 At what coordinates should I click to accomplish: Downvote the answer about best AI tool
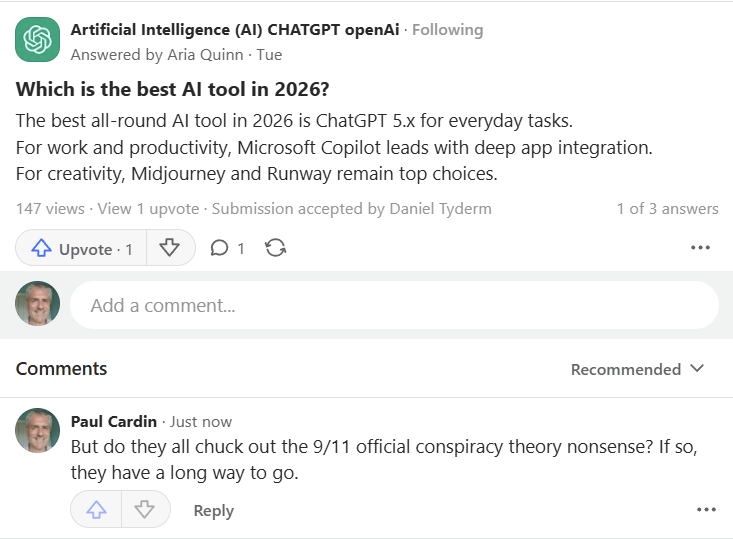pyautogui.click(x=170, y=248)
